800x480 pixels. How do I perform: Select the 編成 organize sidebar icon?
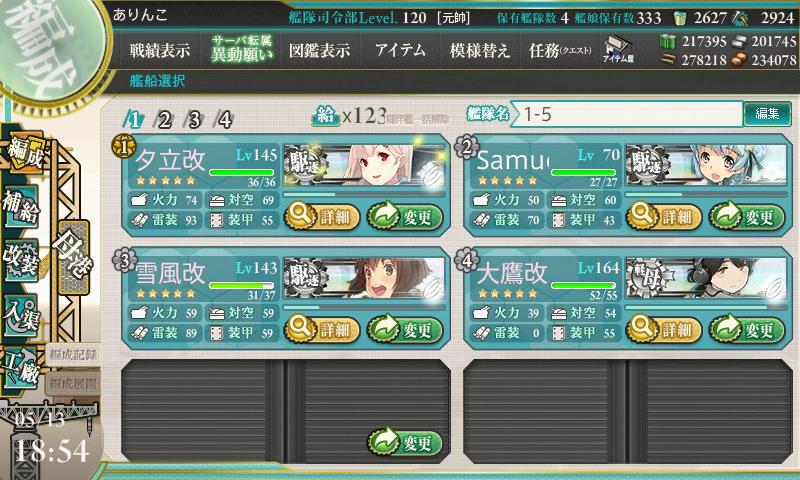[24, 153]
